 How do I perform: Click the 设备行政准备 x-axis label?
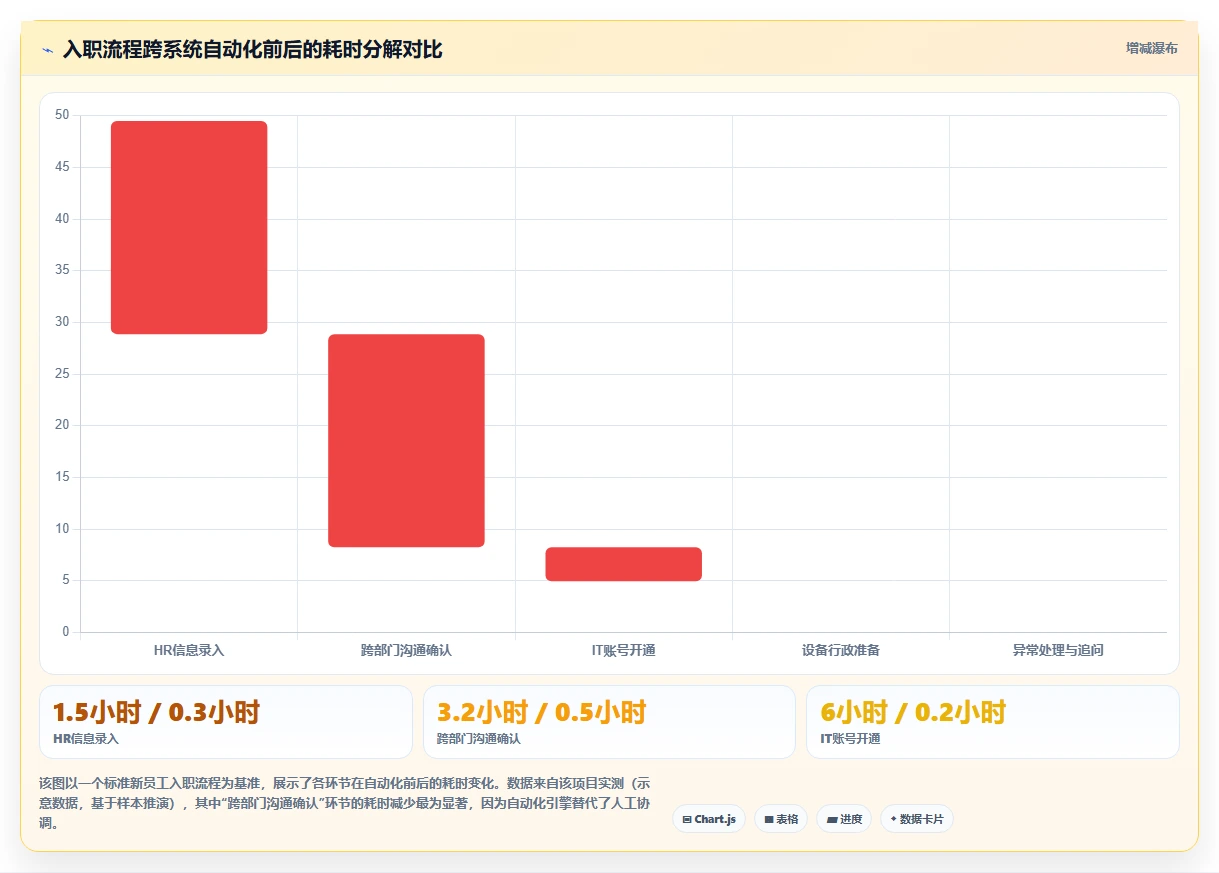pos(841,650)
